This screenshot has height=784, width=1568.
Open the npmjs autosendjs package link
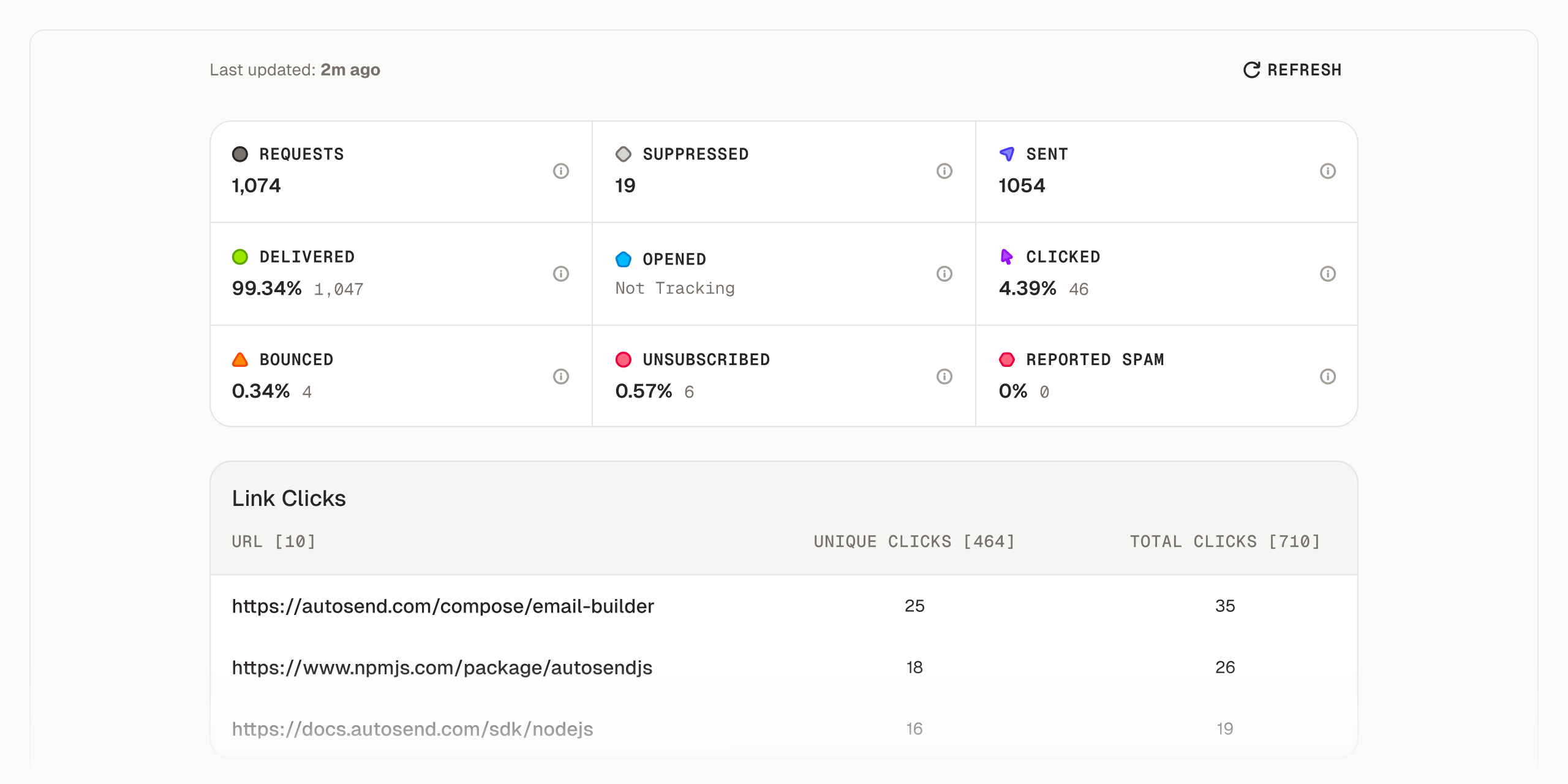[x=442, y=668]
